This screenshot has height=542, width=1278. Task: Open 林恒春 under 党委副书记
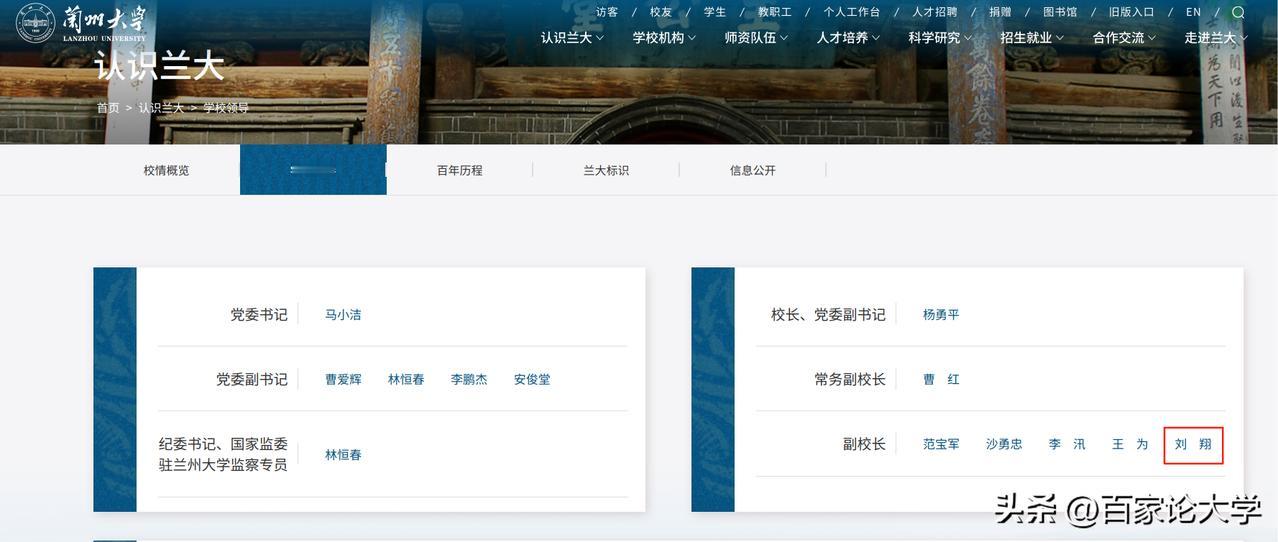[x=406, y=380]
